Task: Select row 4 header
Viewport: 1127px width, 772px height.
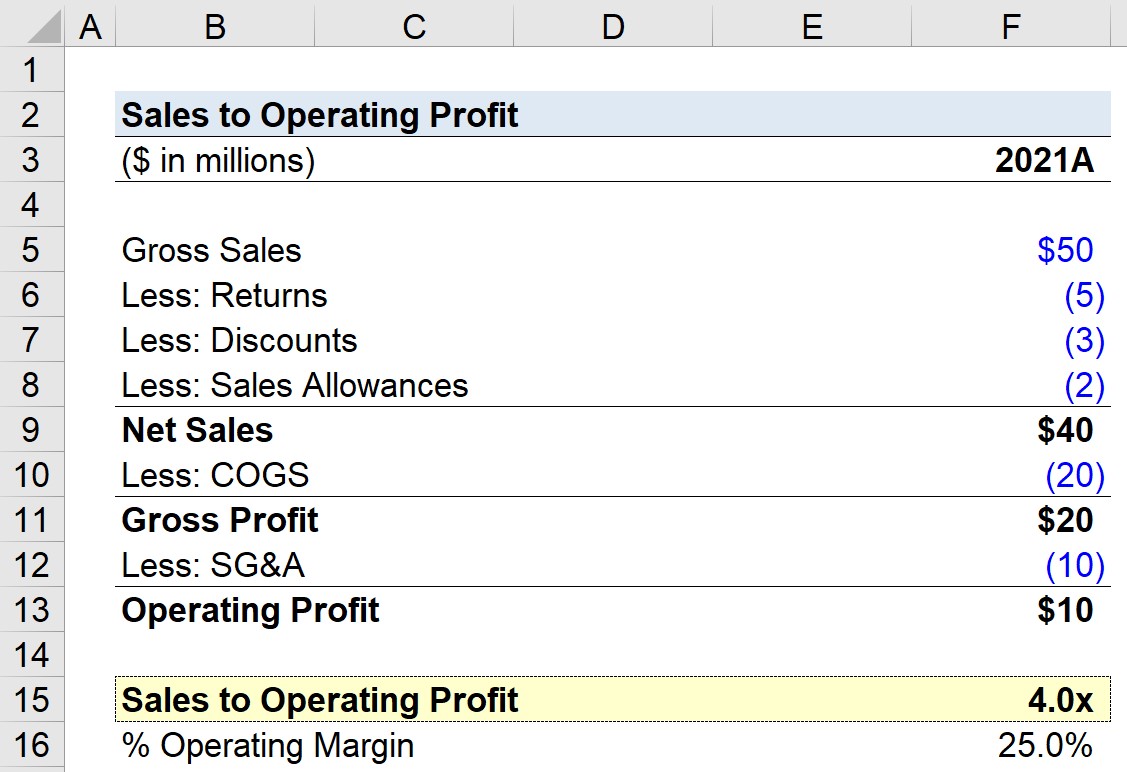Action: (x=32, y=205)
